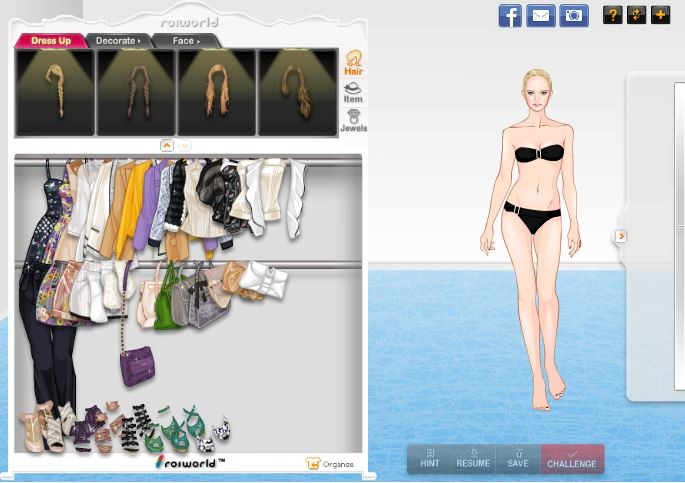Click the orange plus icon
This screenshot has height=483, width=685.
660,15
